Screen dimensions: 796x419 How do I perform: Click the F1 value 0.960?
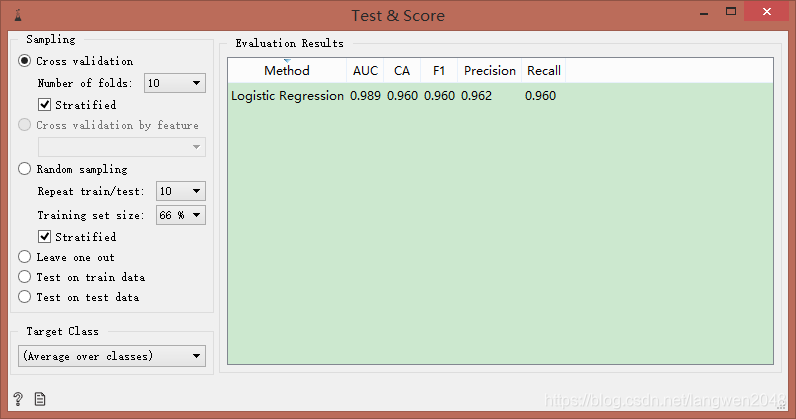click(439, 95)
